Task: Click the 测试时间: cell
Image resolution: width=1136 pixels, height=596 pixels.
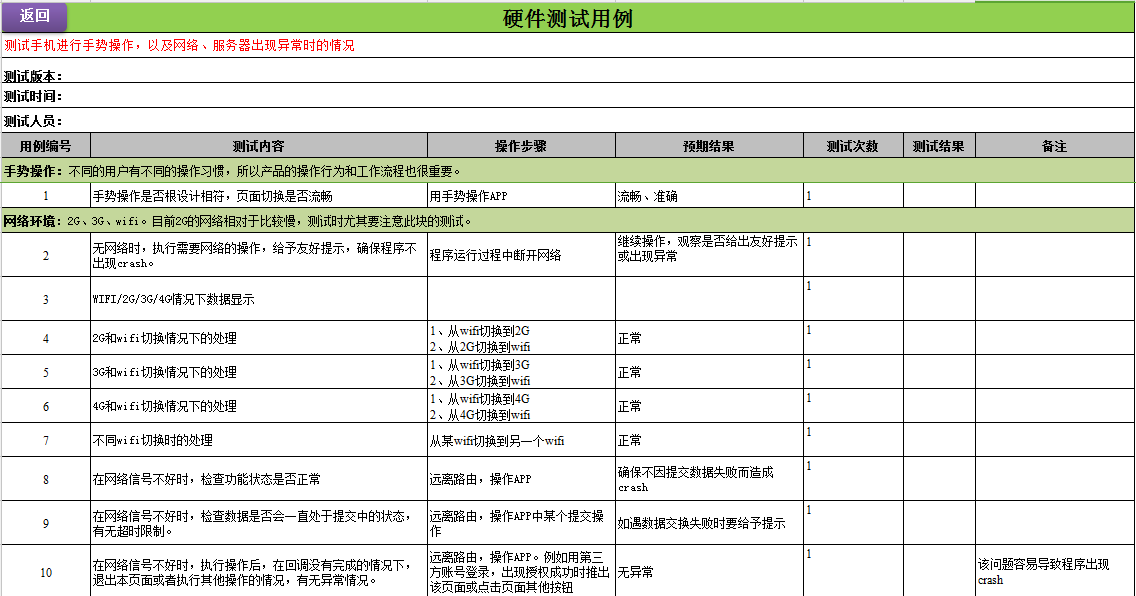Action: point(567,96)
